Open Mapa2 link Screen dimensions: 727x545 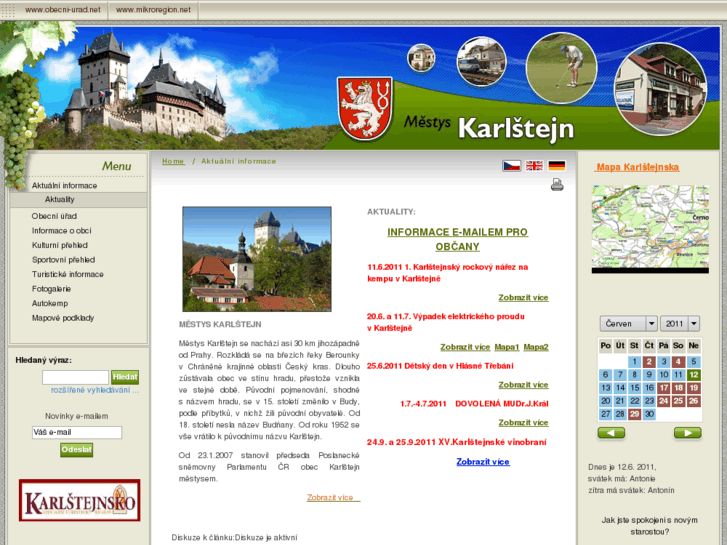536,347
